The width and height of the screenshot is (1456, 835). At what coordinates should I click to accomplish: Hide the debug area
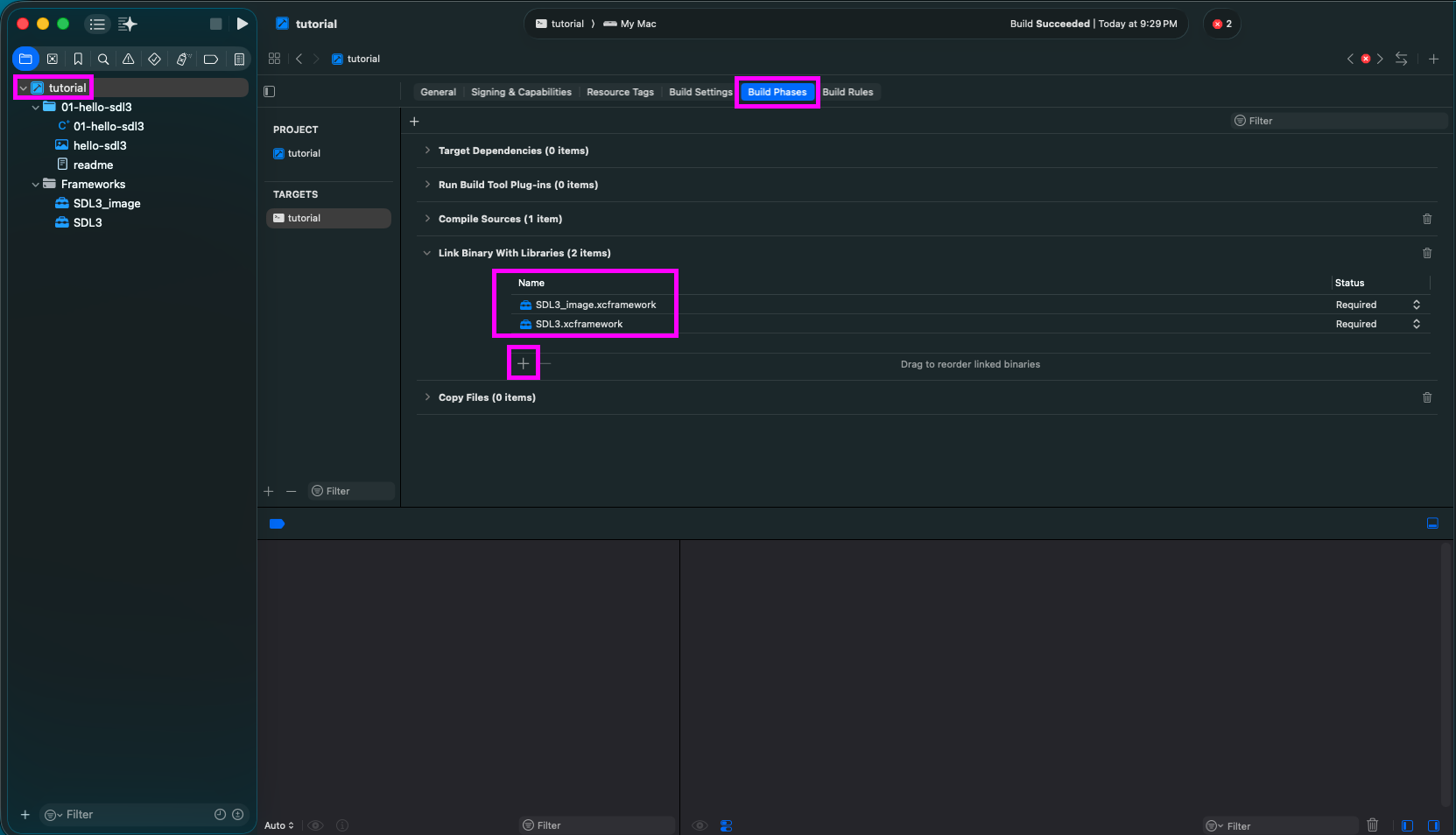[x=1432, y=523]
